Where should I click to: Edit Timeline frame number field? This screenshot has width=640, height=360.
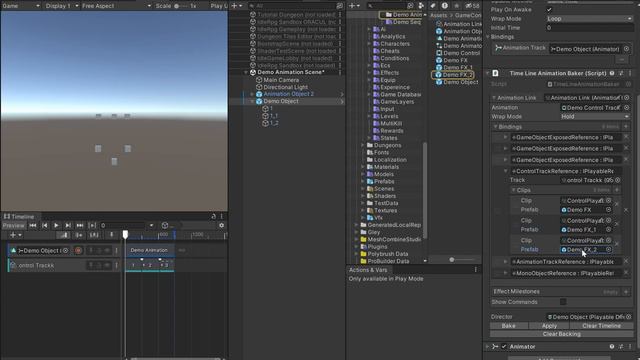point(123,225)
